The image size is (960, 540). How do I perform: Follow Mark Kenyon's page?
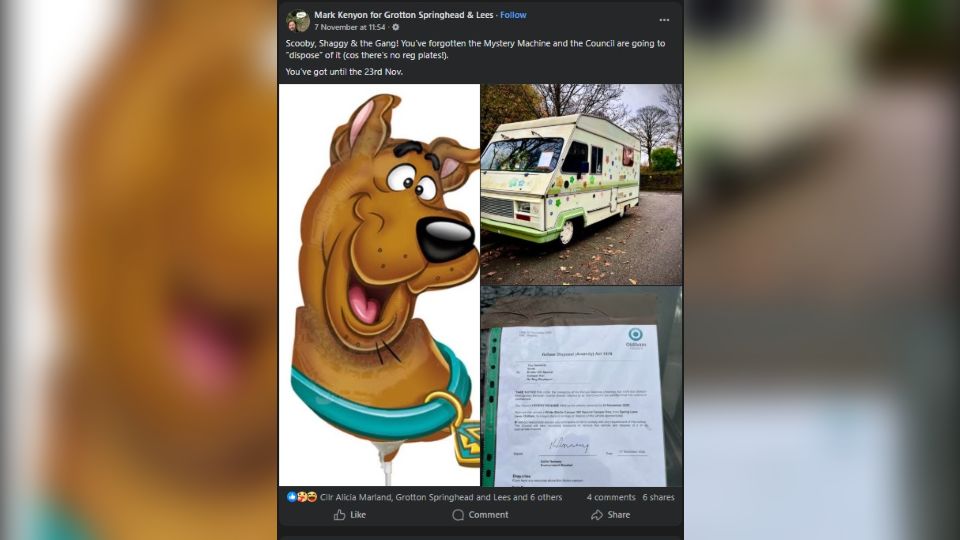coord(513,15)
